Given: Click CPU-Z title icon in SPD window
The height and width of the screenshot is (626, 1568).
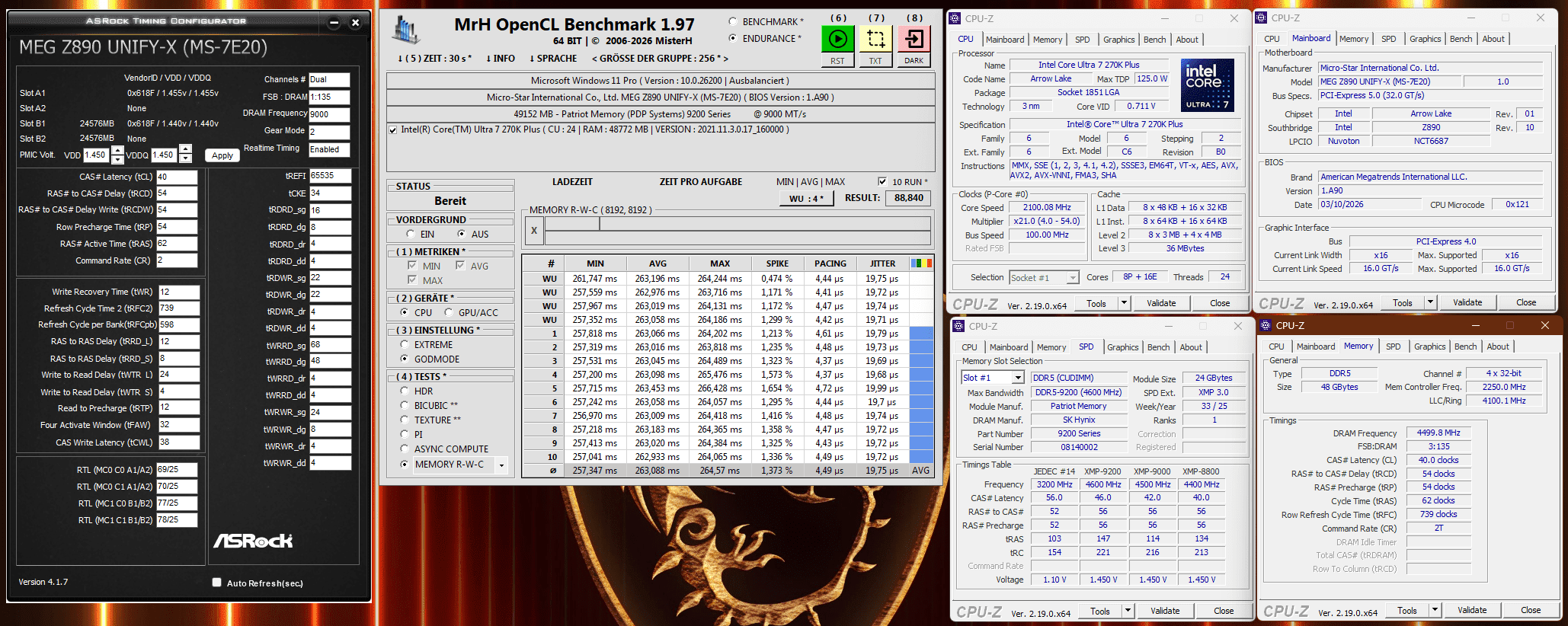Looking at the screenshot, I should (959, 326).
